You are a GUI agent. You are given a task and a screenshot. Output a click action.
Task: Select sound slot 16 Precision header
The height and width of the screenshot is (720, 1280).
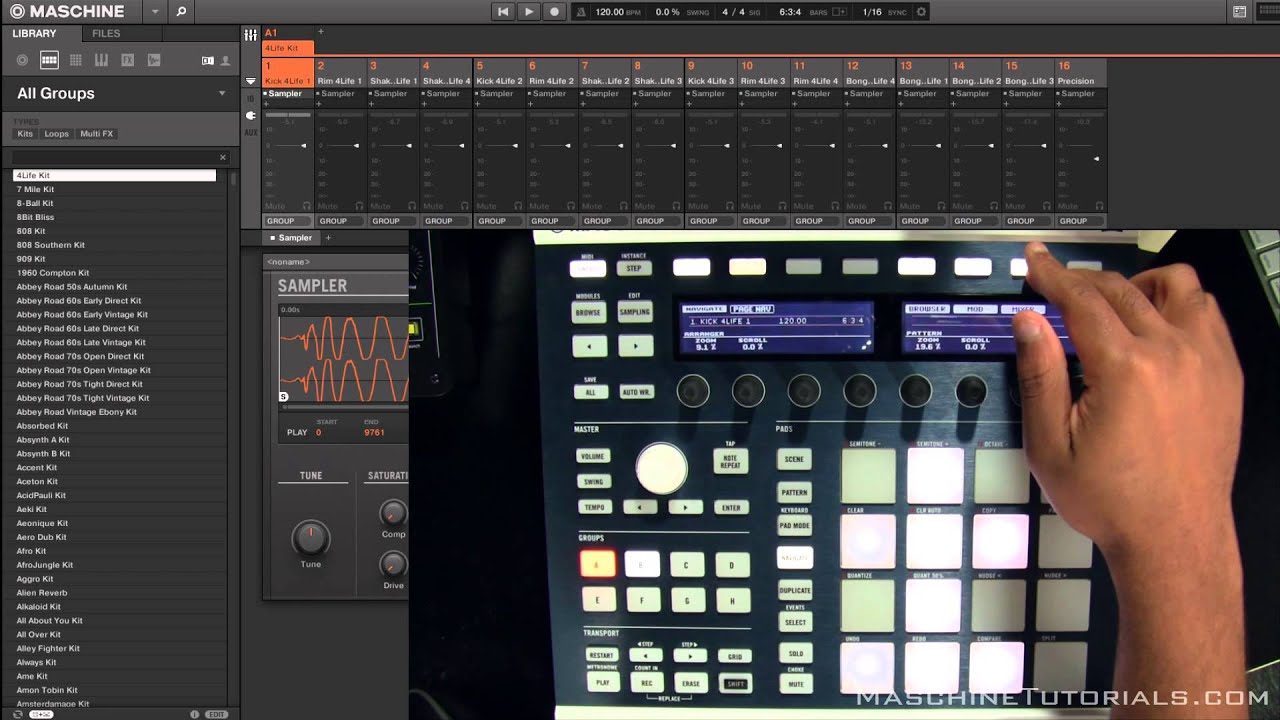click(1080, 73)
